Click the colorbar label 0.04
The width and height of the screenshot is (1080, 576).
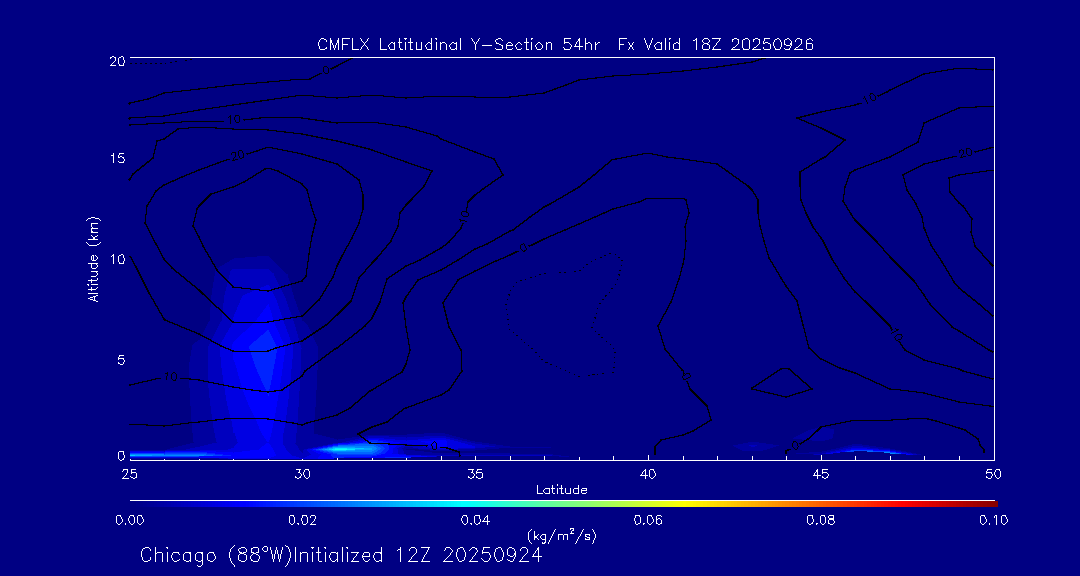[x=475, y=520]
